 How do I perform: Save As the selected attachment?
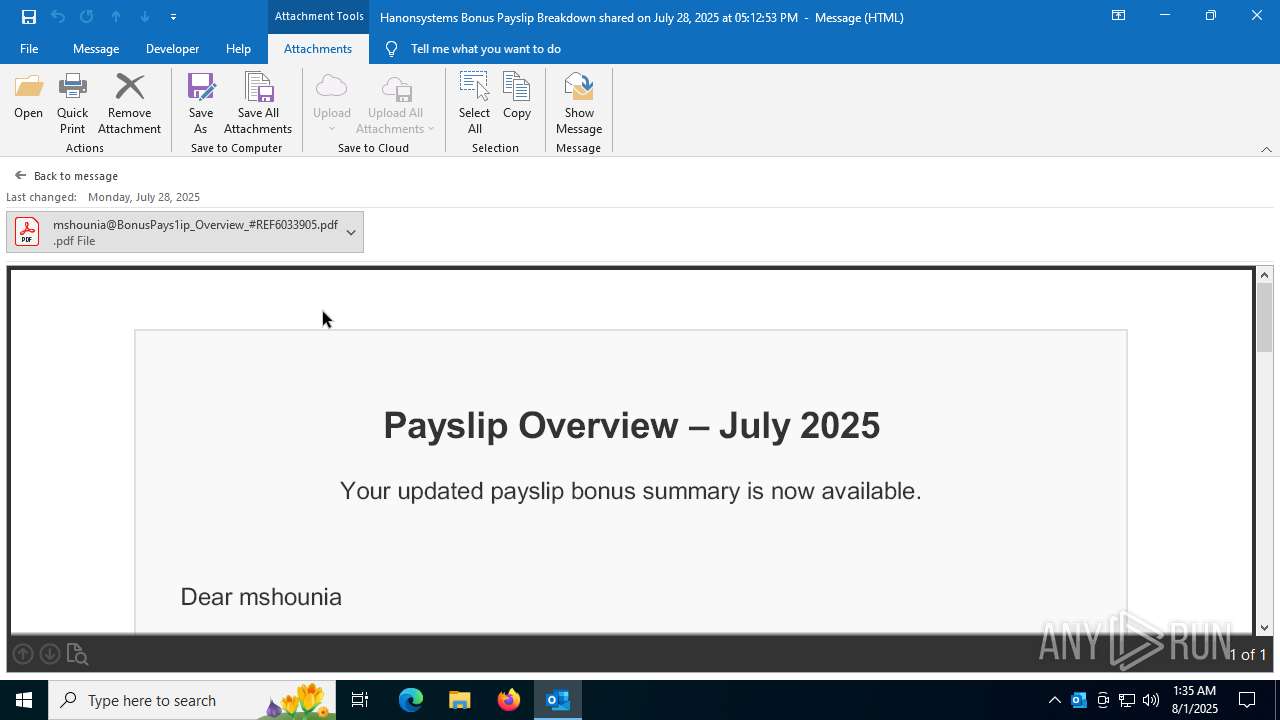[x=200, y=104]
